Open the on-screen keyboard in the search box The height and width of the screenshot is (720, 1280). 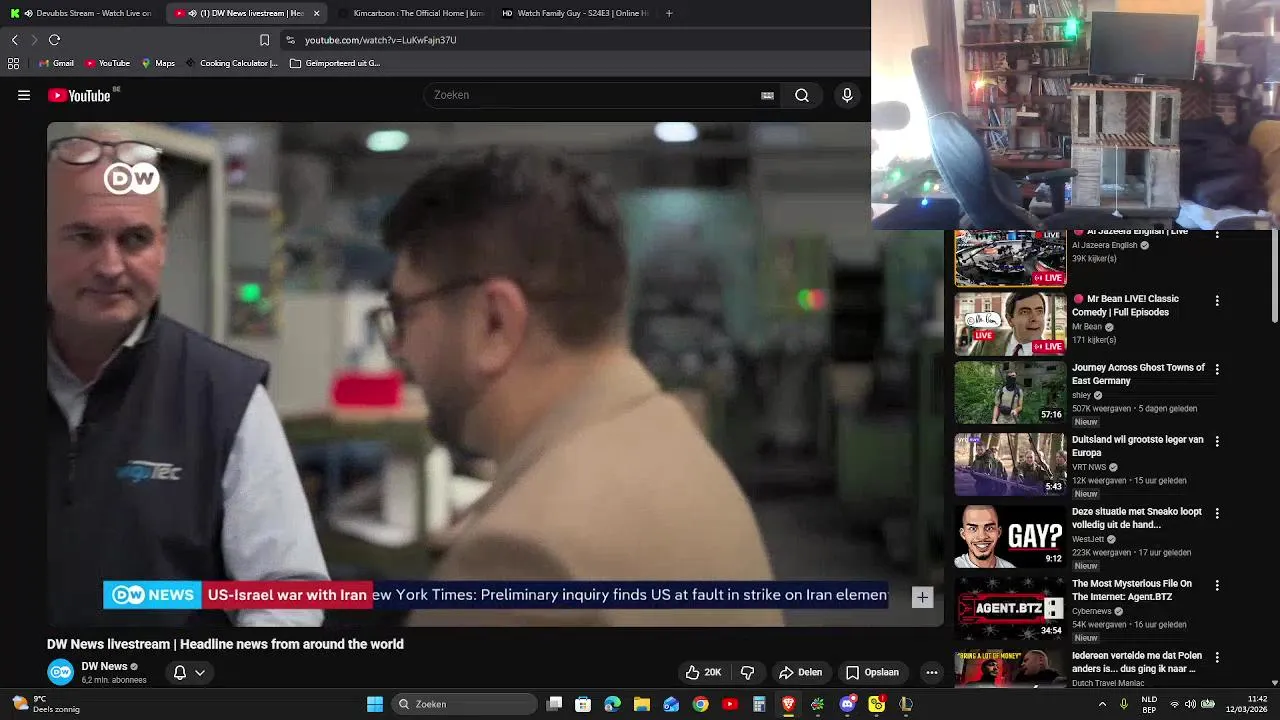coord(767,95)
